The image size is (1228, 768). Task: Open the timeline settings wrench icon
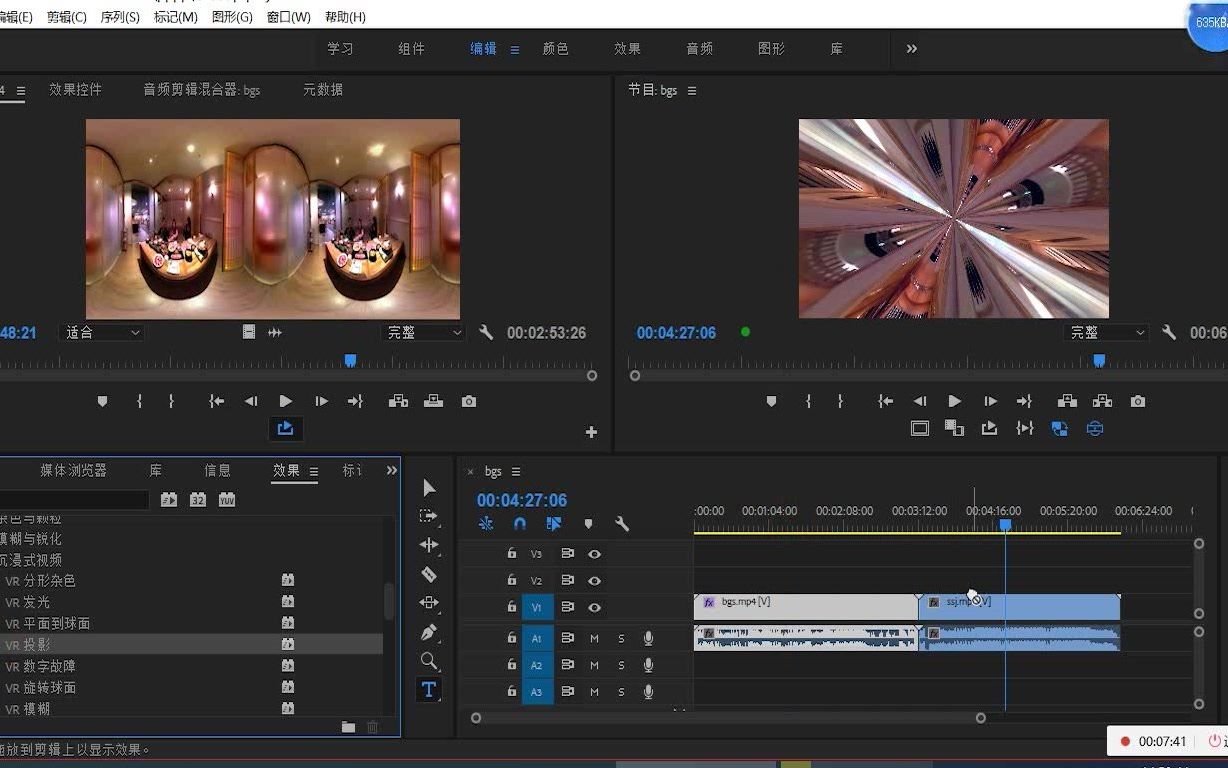(x=622, y=523)
